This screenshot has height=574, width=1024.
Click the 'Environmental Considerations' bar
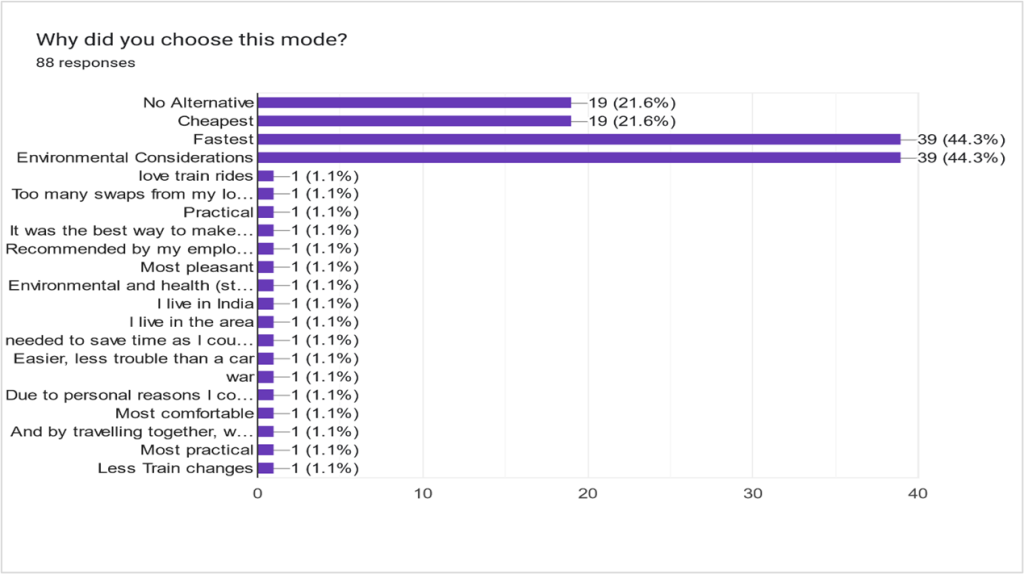(x=579, y=157)
